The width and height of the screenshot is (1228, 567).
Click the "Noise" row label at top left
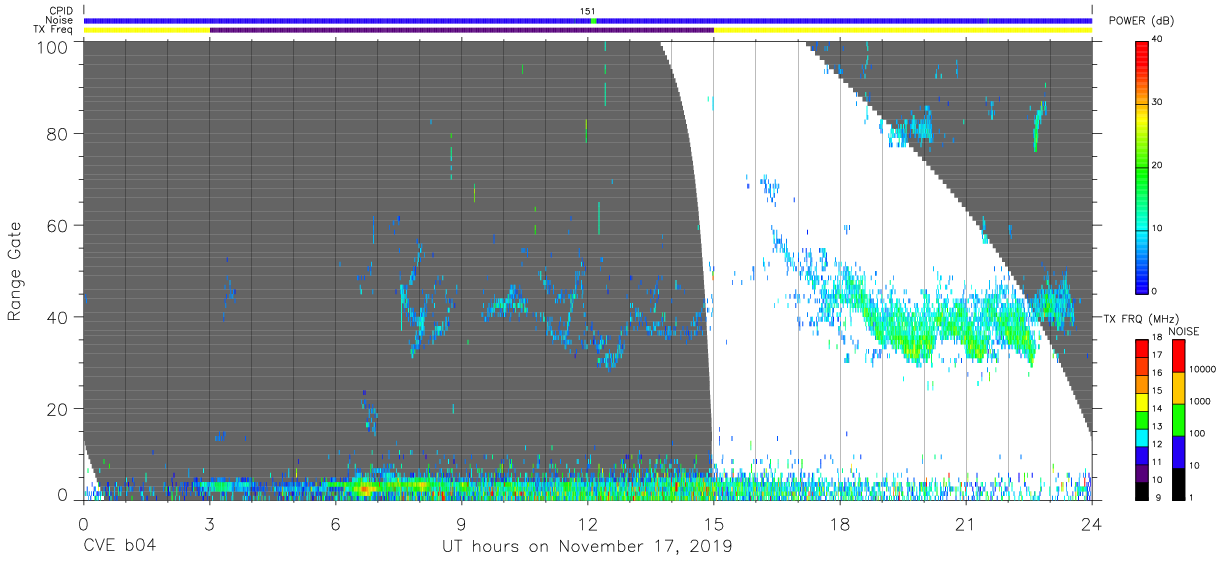coord(59,21)
